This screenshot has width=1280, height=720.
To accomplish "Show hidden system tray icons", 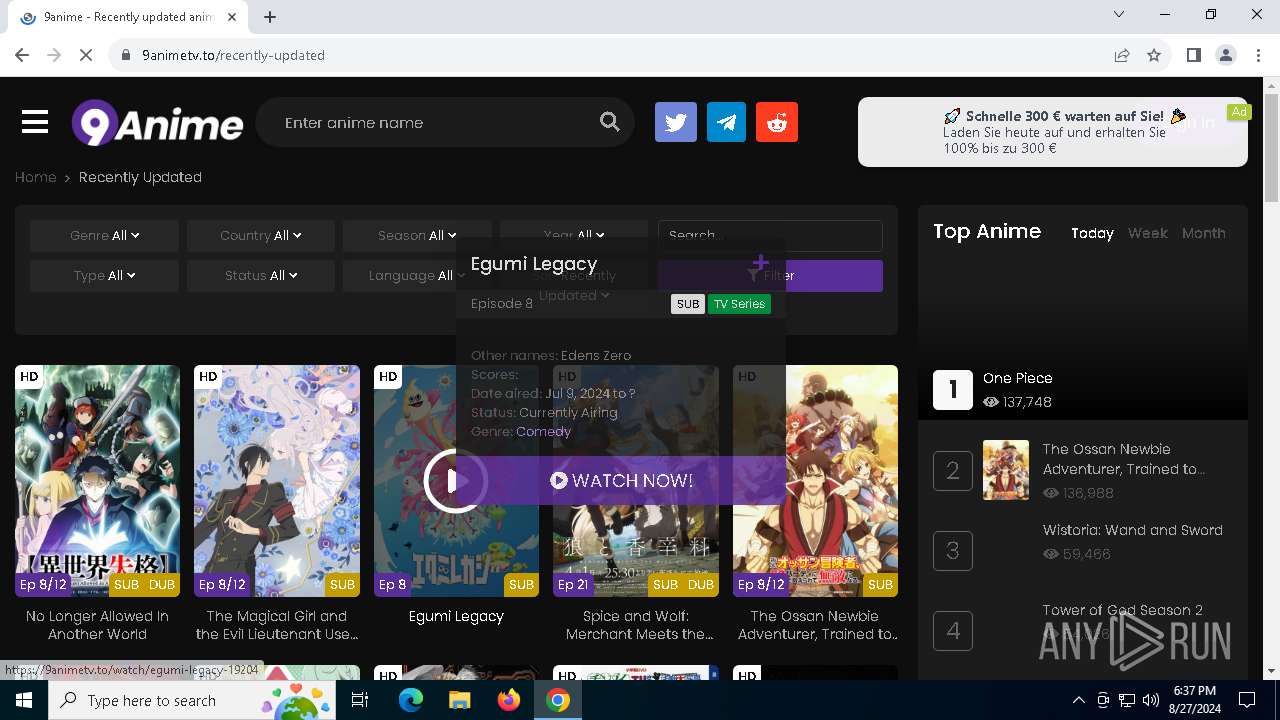I will (1078, 700).
